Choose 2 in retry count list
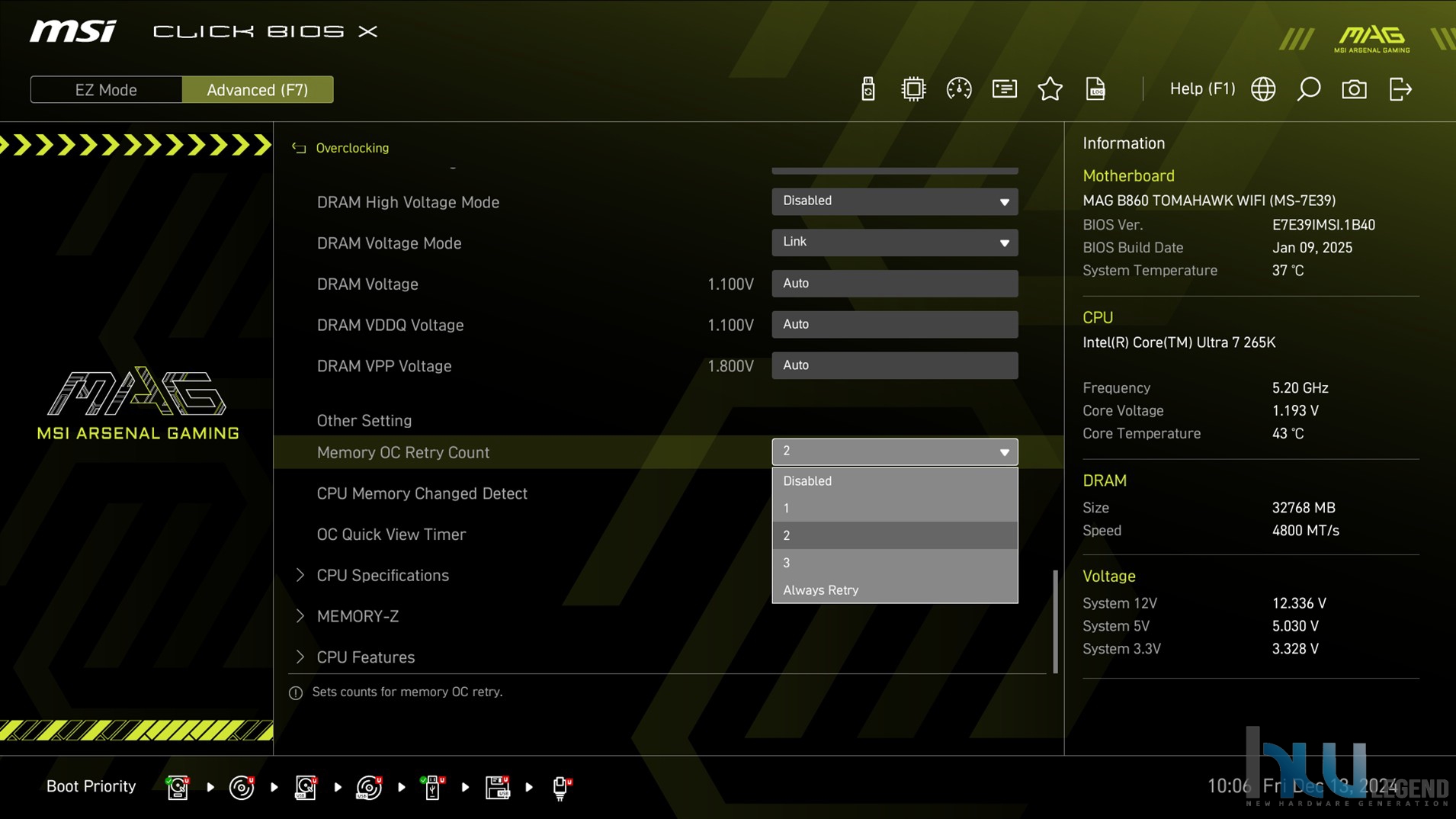The height and width of the screenshot is (819, 1456). [894, 535]
